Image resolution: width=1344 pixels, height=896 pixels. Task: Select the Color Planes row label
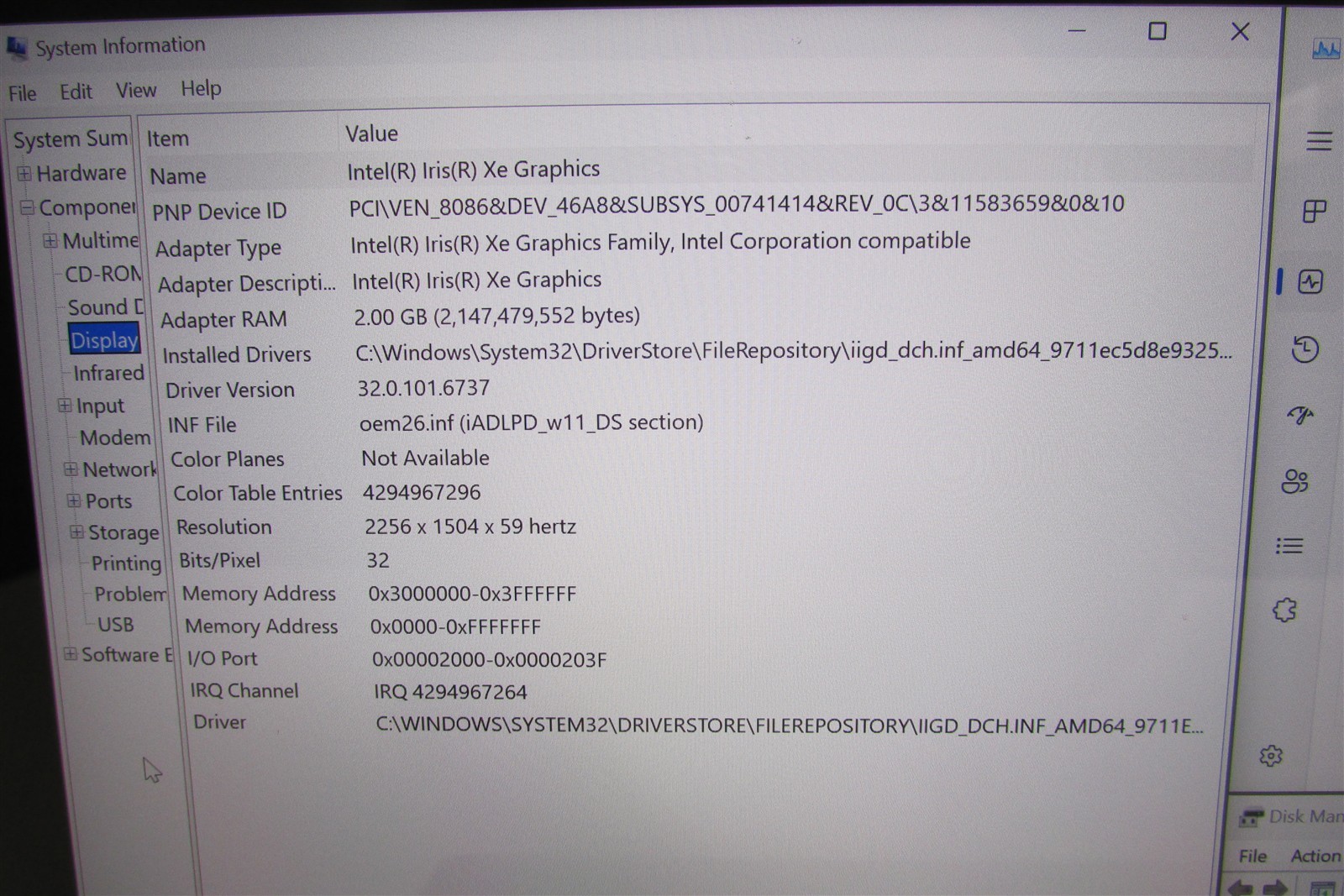coord(228,459)
